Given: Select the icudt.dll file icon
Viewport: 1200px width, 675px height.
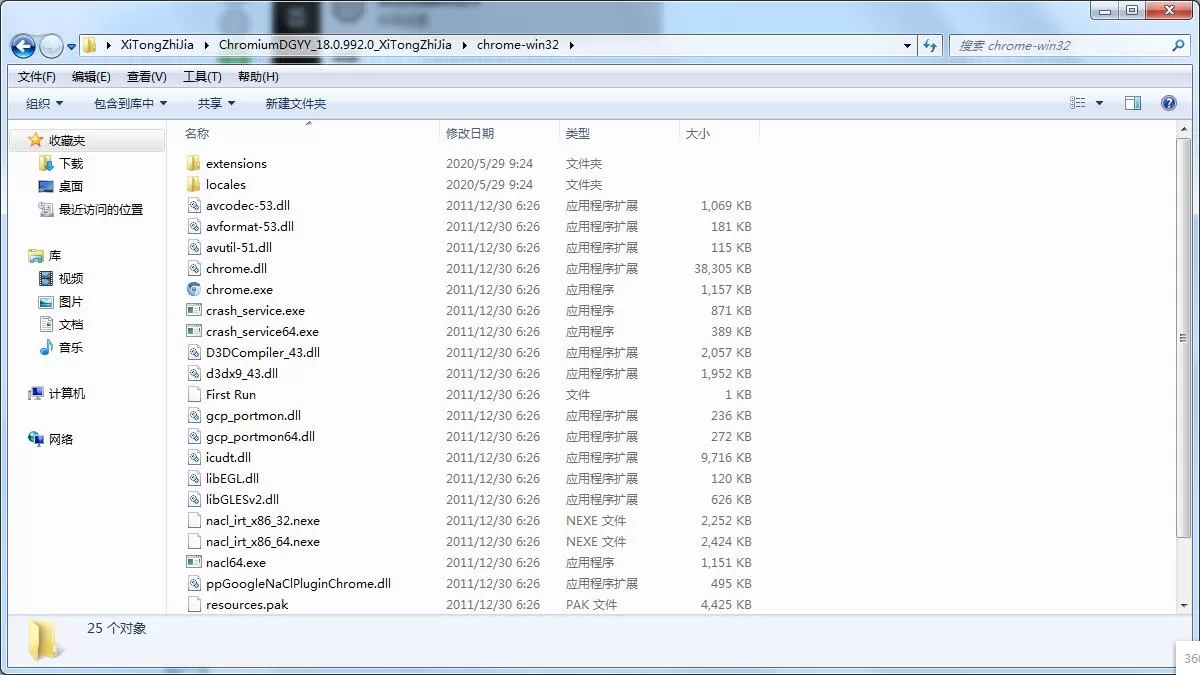Looking at the screenshot, I should pyautogui.click(x=194, y=457).
